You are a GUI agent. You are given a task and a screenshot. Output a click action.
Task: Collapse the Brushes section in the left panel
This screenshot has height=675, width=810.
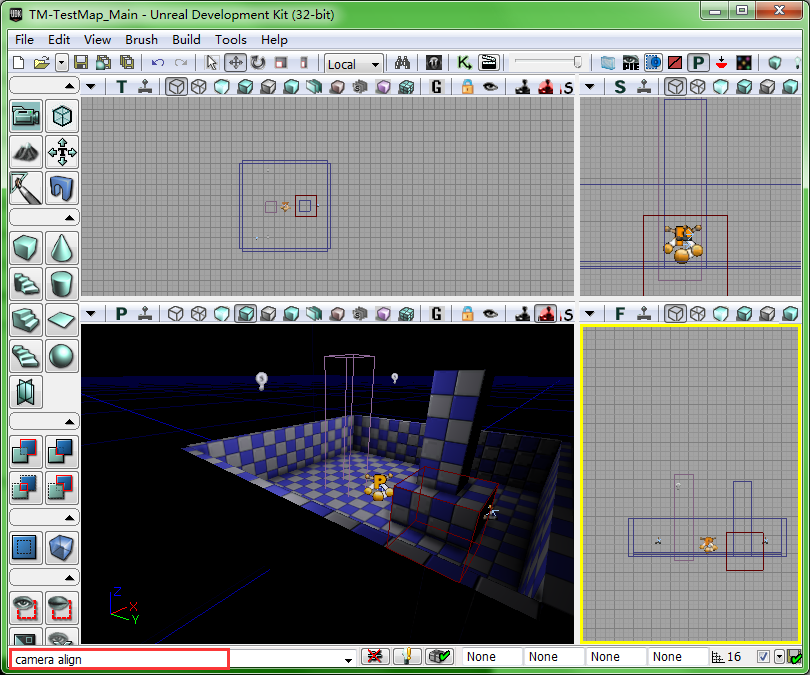44,217
